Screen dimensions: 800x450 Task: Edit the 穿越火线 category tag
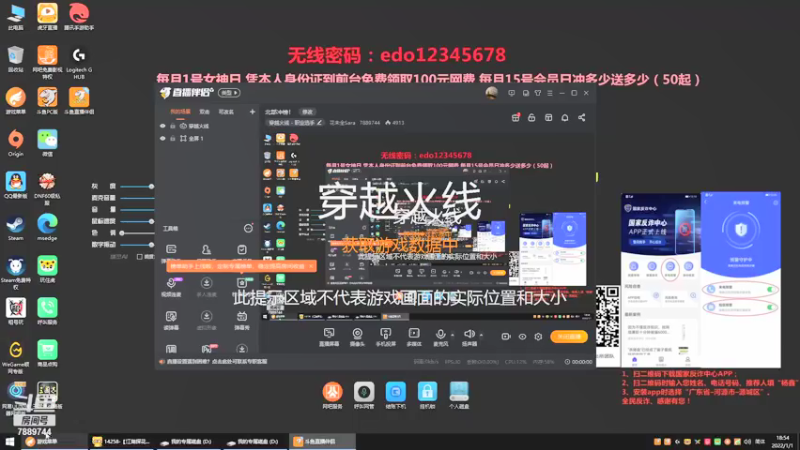pyautogui.click(x=295, y=123)
